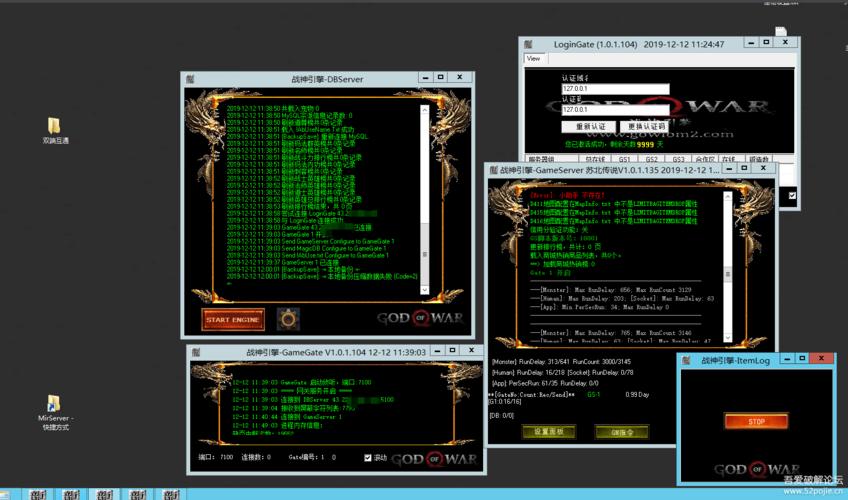
Task: Click the '连接到 GameServer 1' line in GameGate
Action: click(x=287, y=417)
